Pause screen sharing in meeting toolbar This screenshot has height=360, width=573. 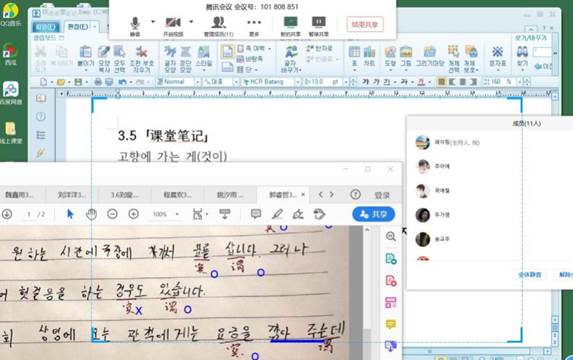pos(319,26)
